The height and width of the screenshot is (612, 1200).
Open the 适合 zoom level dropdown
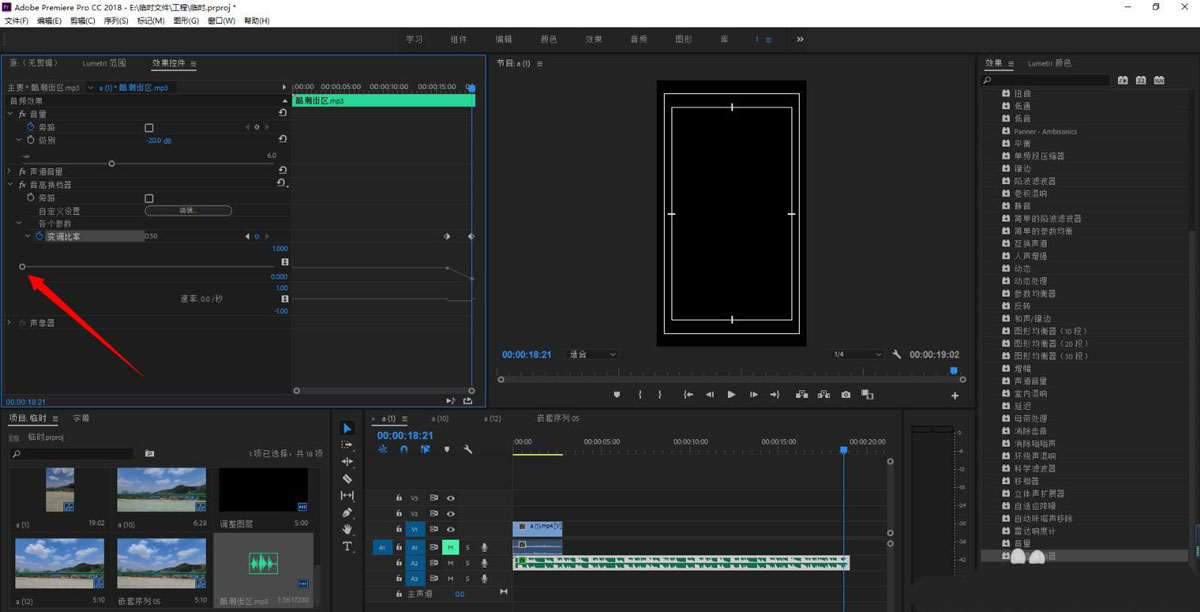[592, 354]
